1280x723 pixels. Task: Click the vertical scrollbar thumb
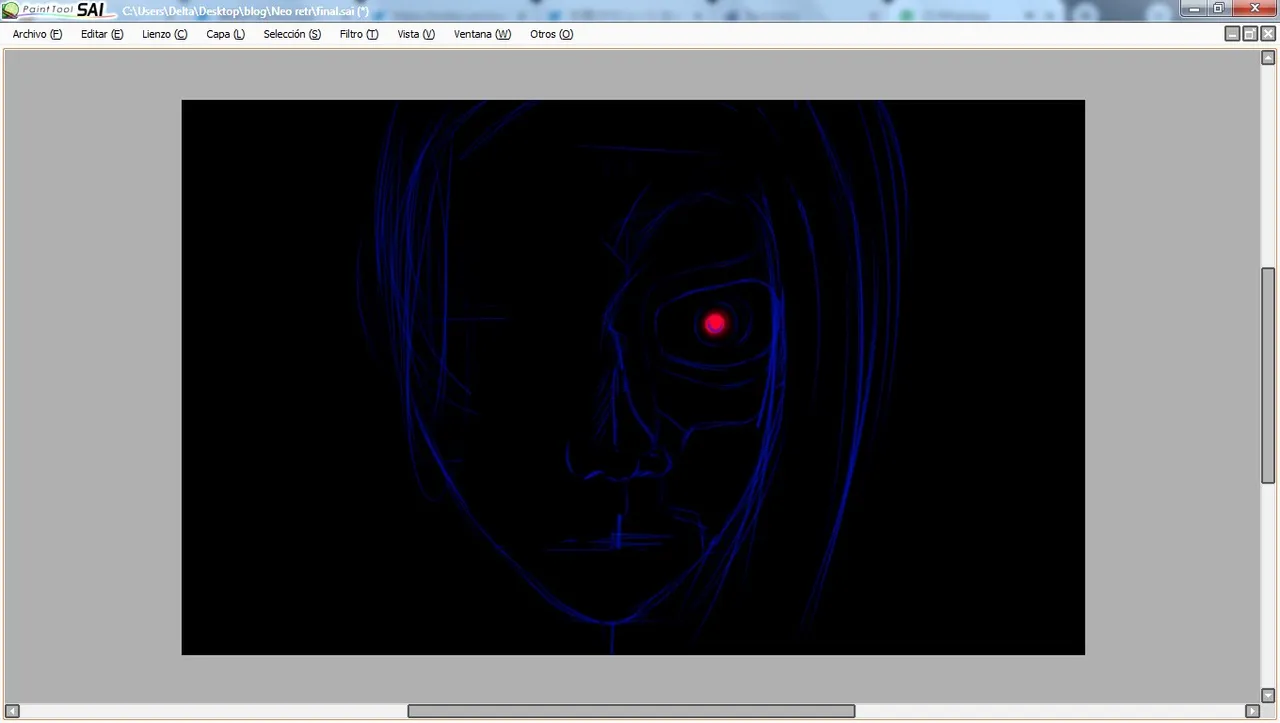[x=1268, y=375]
